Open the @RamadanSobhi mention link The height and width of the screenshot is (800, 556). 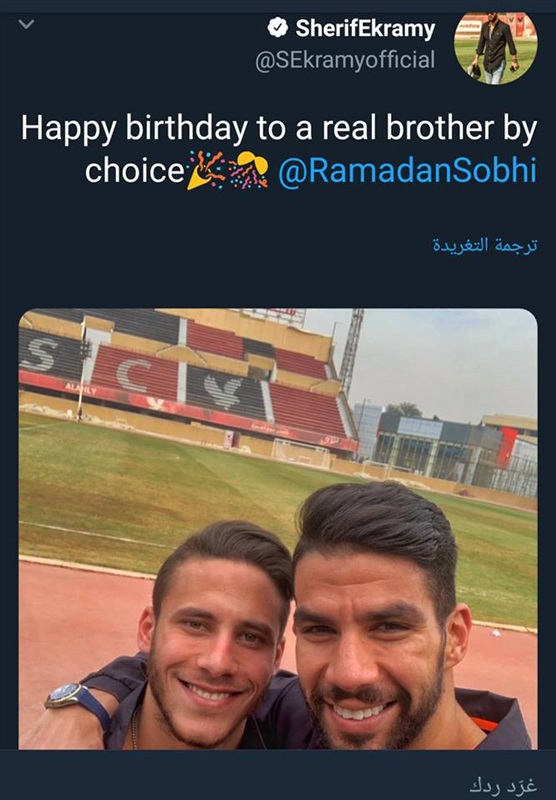[x=408, y=171]
